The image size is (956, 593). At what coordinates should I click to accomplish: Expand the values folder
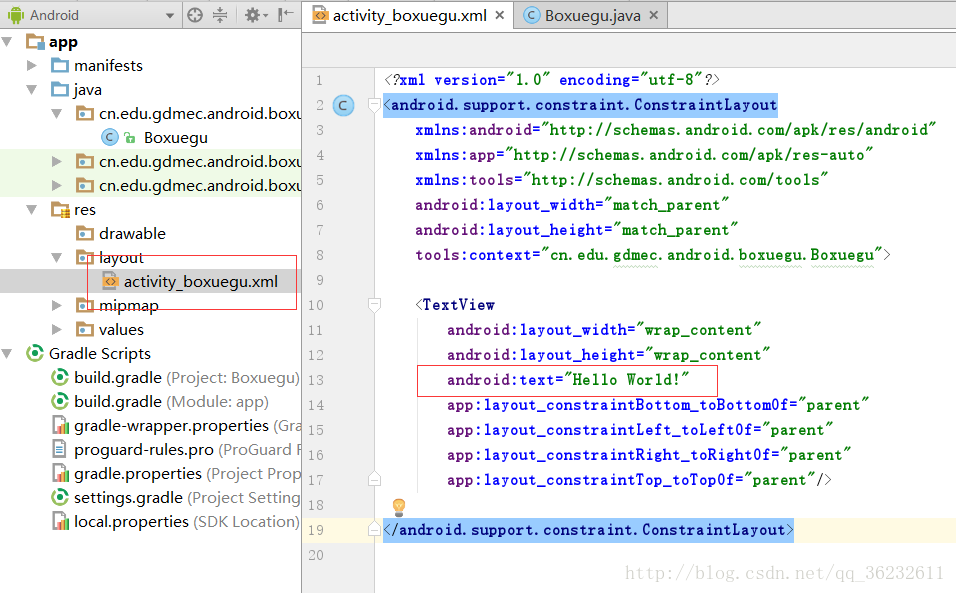(x=57, y=330)
